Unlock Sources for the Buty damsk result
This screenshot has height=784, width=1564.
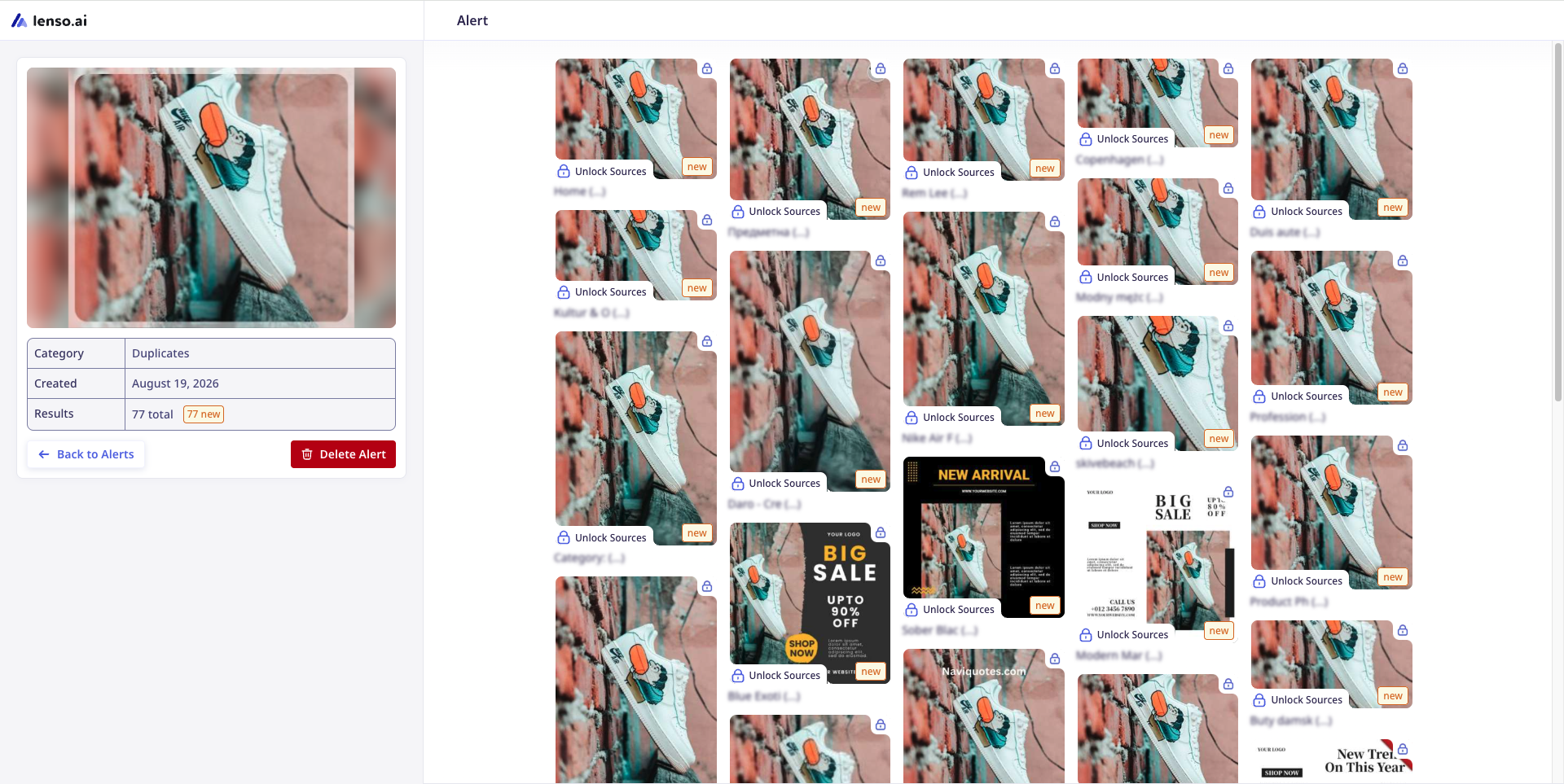(1298, 699)
